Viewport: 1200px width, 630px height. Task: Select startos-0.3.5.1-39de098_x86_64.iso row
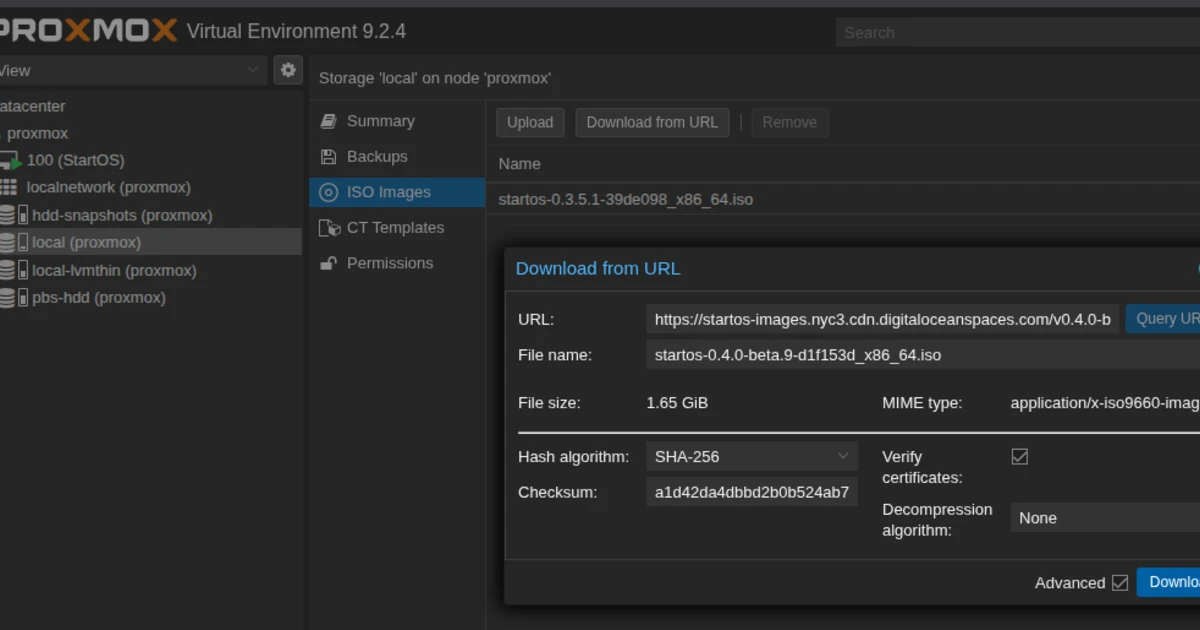(843, 199)
